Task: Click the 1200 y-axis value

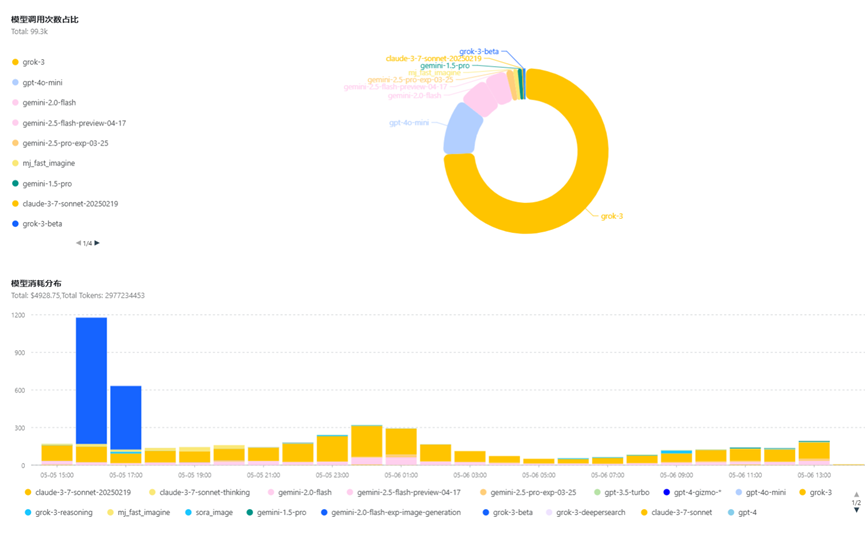Action: coord(18,315)
